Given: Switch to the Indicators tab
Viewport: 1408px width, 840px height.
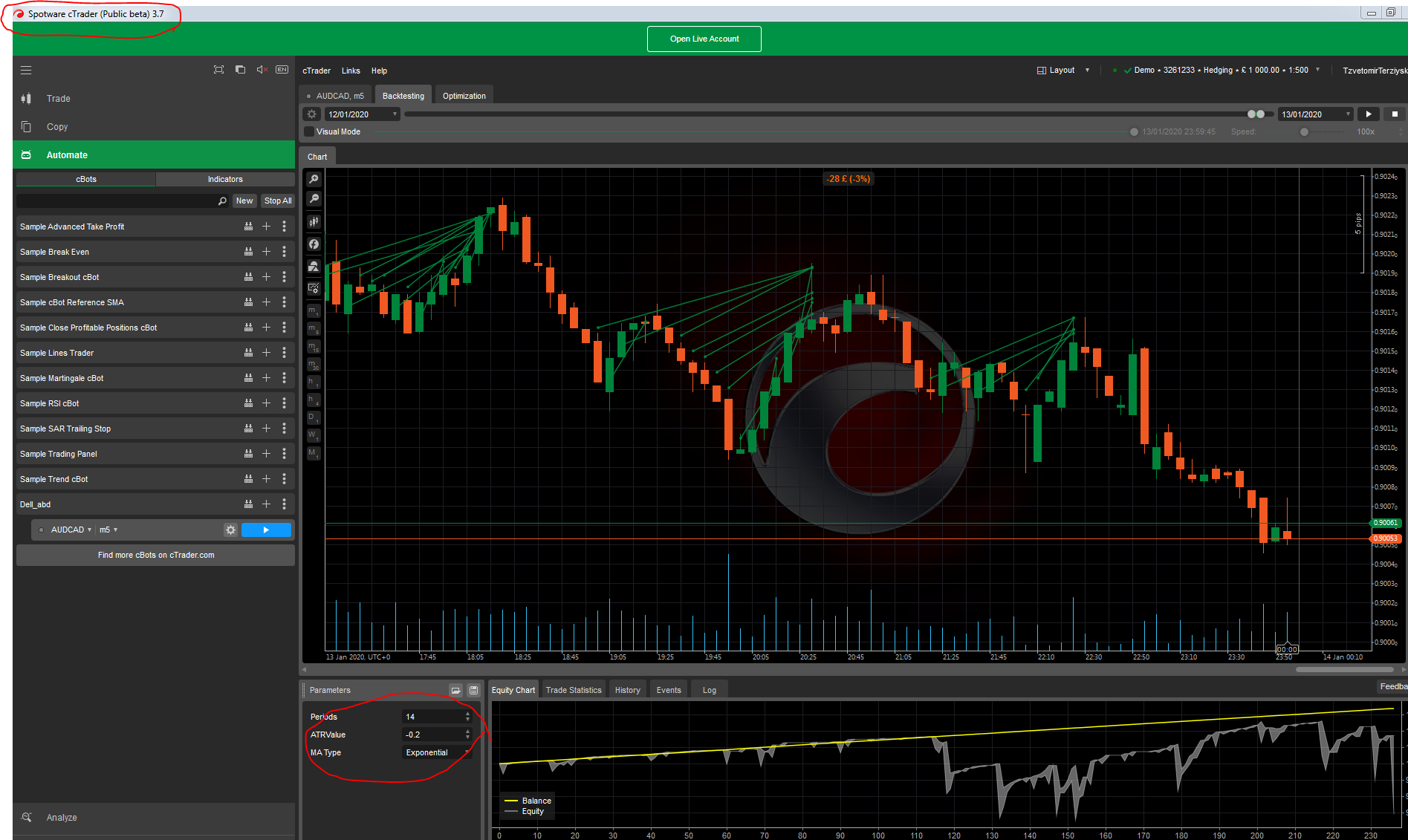Looking at the screenshot, I should pos(225,179).
